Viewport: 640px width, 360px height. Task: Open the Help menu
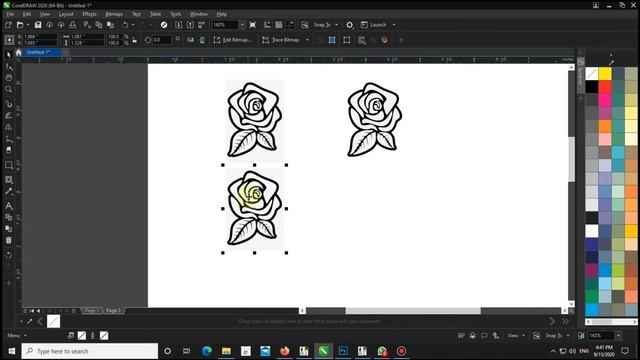(222, 14)
